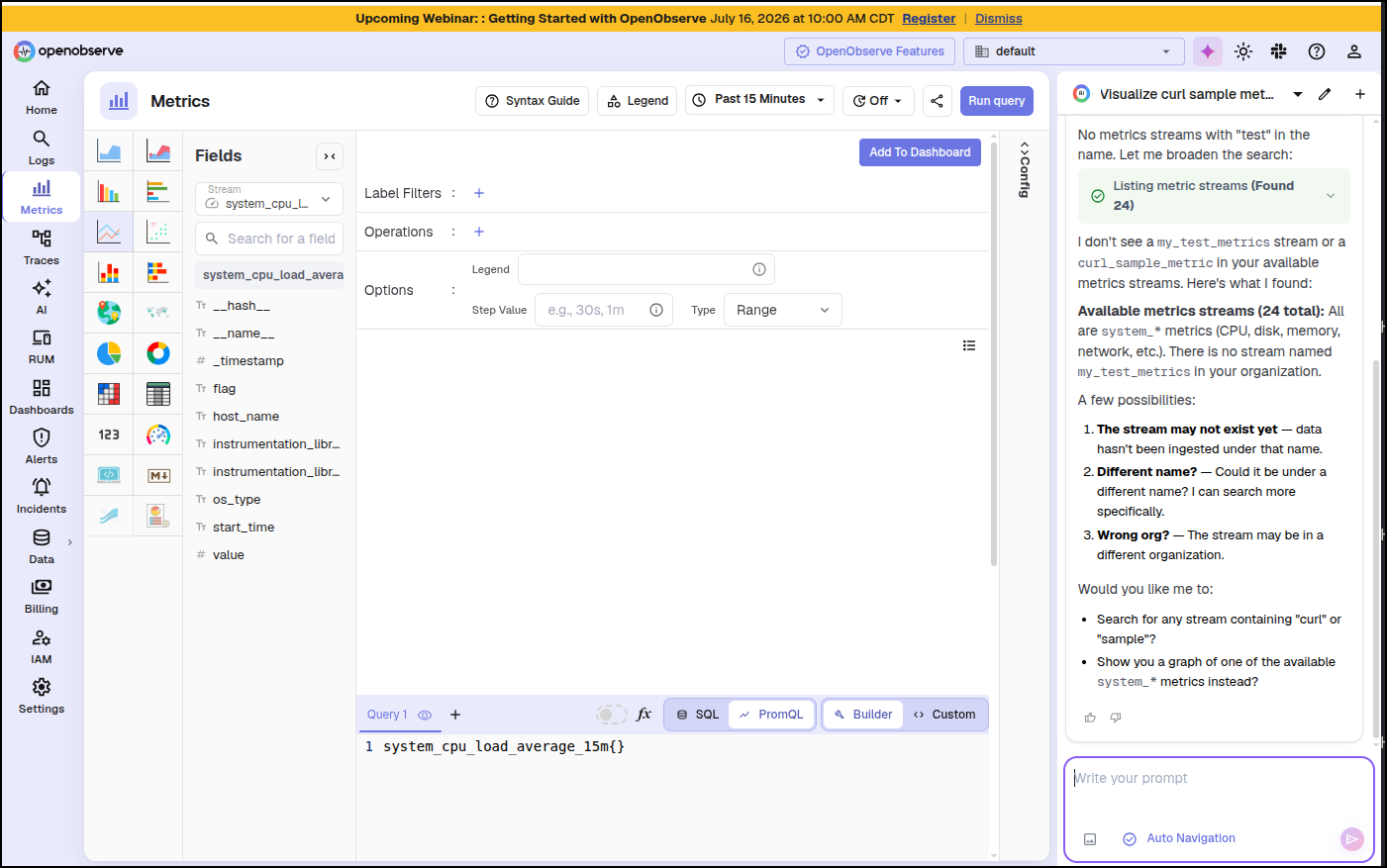Toggle the switch beside the fx icon
The width and height of the screenshot is (1387, 868).
[612, 715]
